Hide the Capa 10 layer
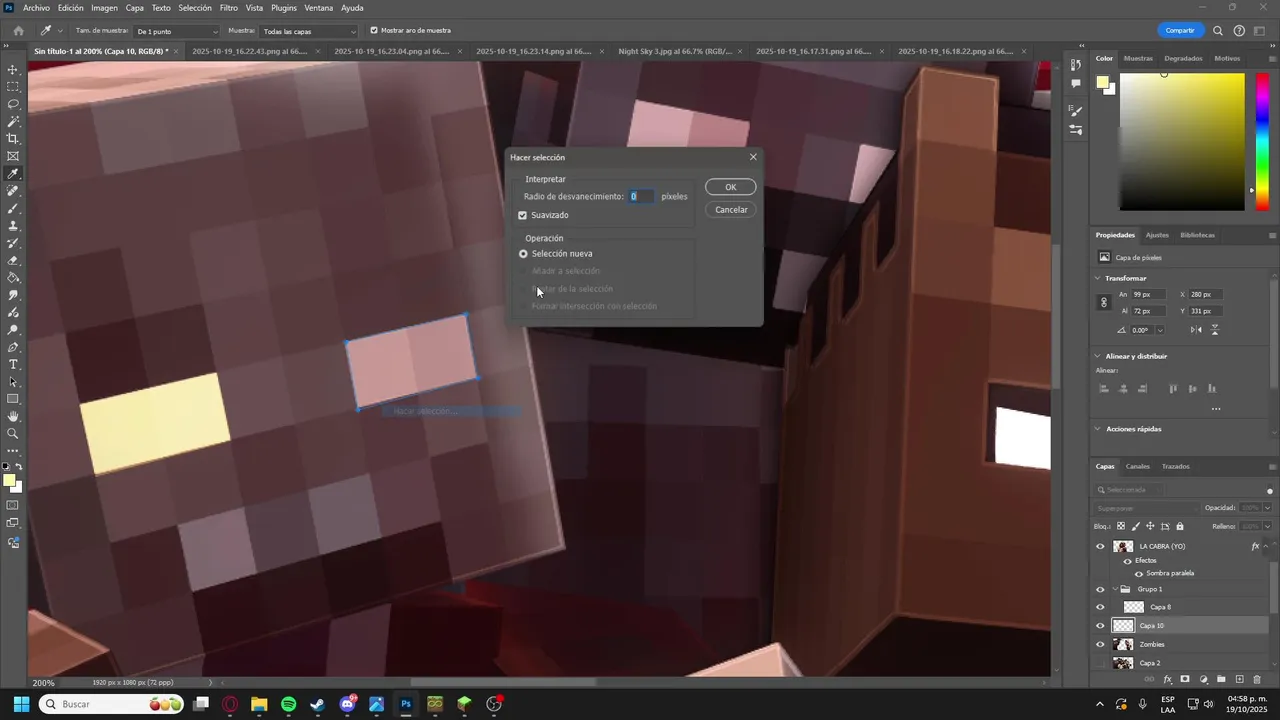Image resolution: width=1280 pixels, height=720 pixels. (1100, 626)
